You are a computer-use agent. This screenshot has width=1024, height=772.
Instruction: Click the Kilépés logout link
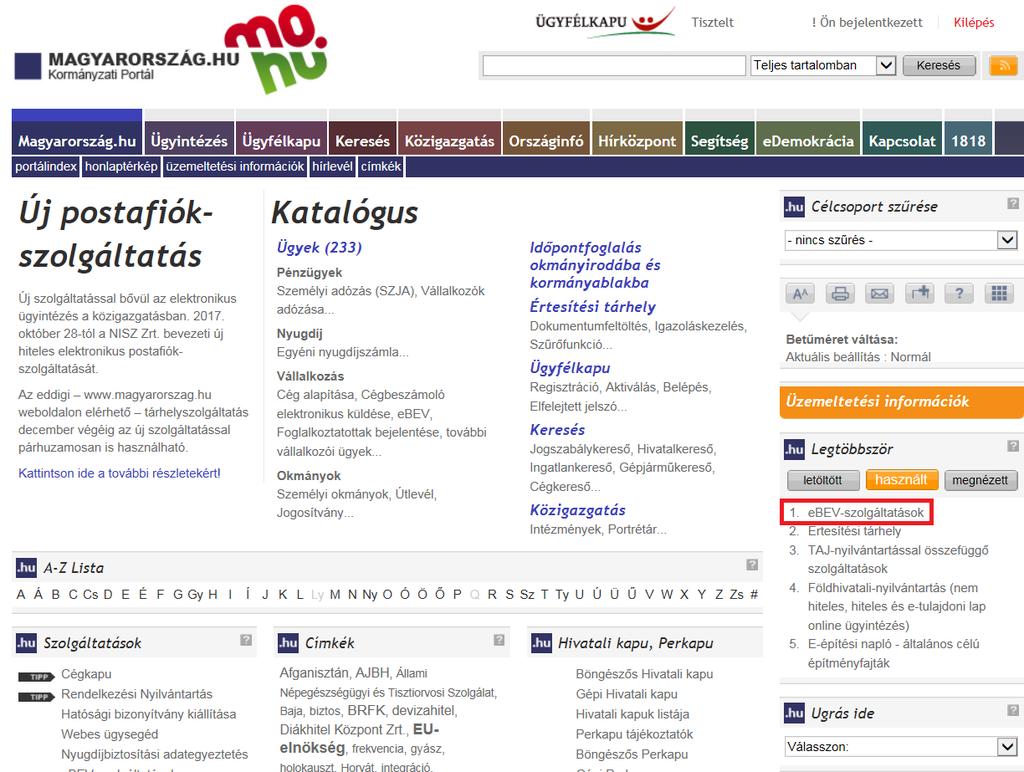[974, 22]
